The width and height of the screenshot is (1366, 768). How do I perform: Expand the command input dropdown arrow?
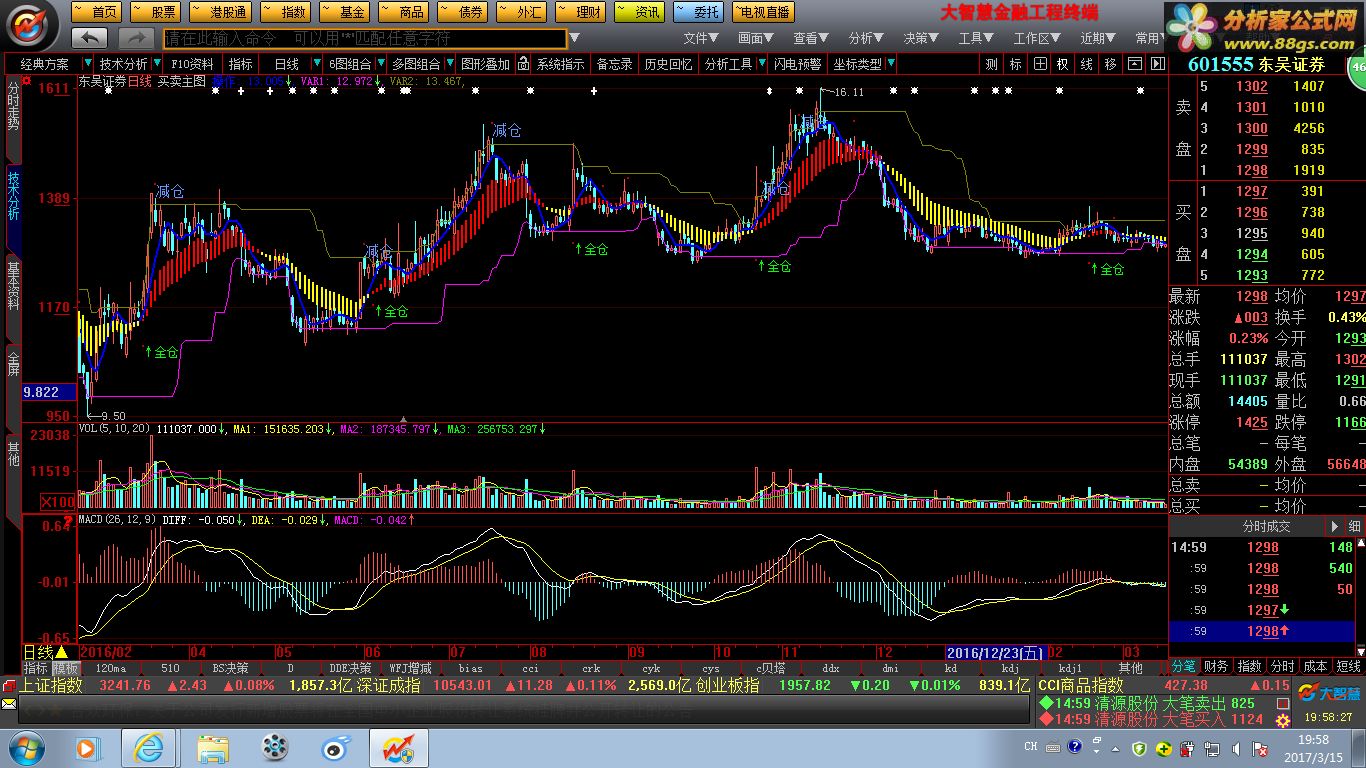(574, 38)
